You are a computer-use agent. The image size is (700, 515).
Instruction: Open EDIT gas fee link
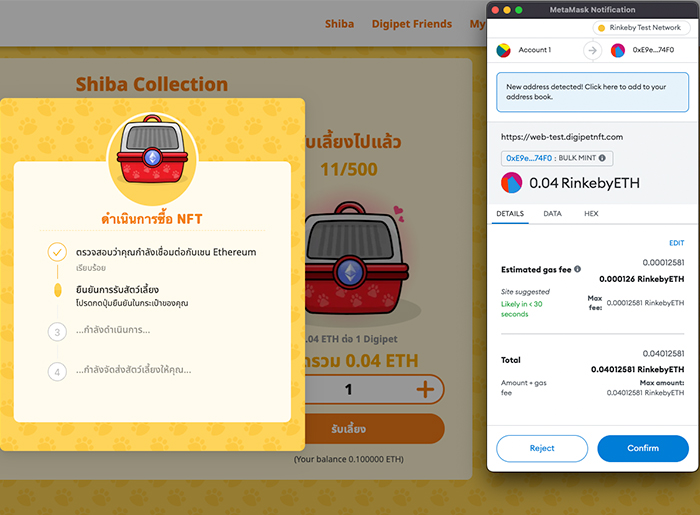[676, 243]
